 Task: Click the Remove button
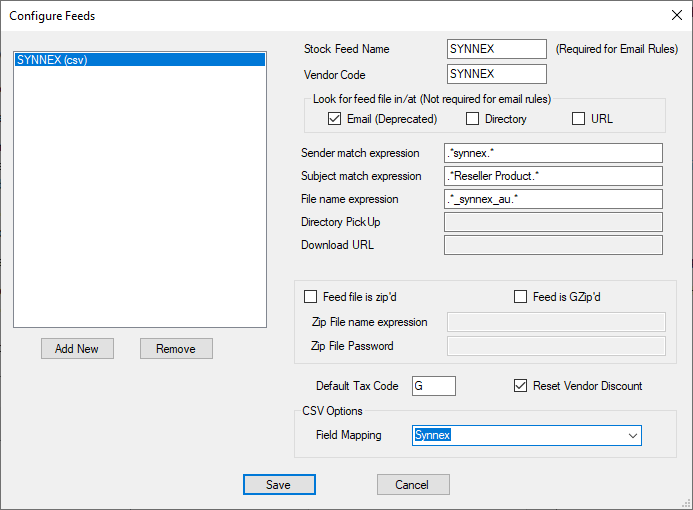[176, 349]
